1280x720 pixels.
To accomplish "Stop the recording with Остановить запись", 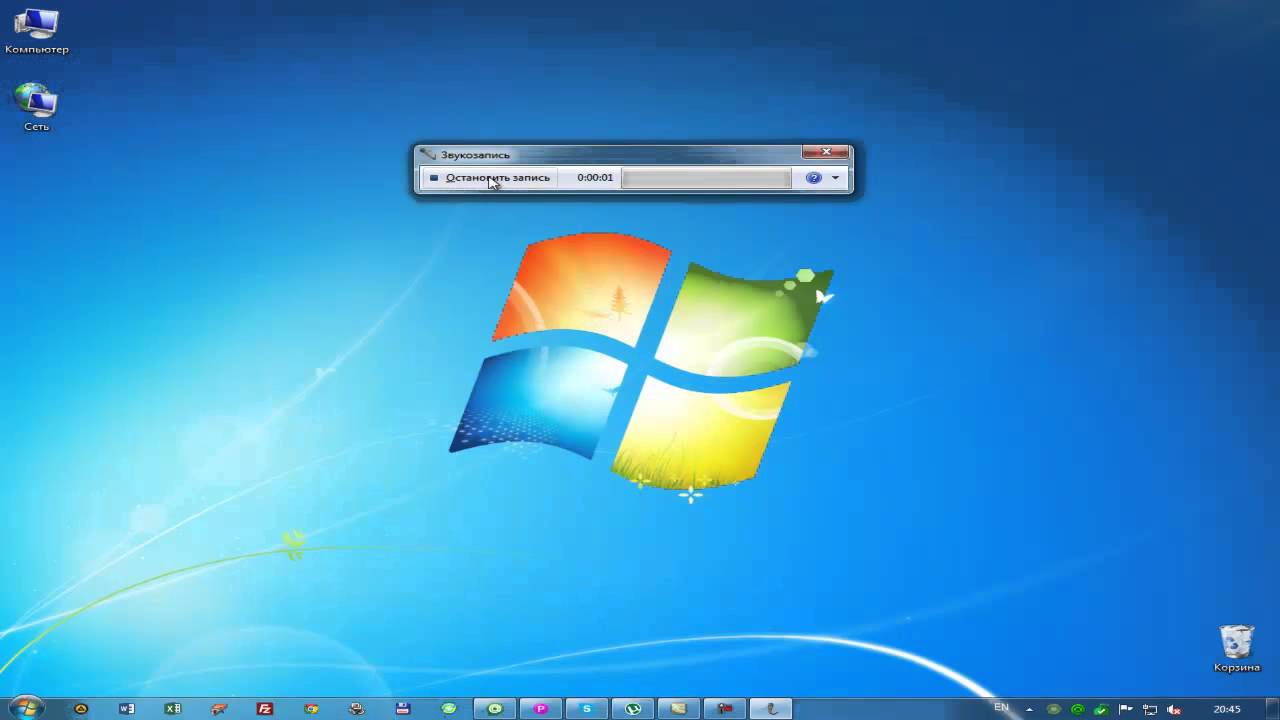I will click(x=489, y=178).
